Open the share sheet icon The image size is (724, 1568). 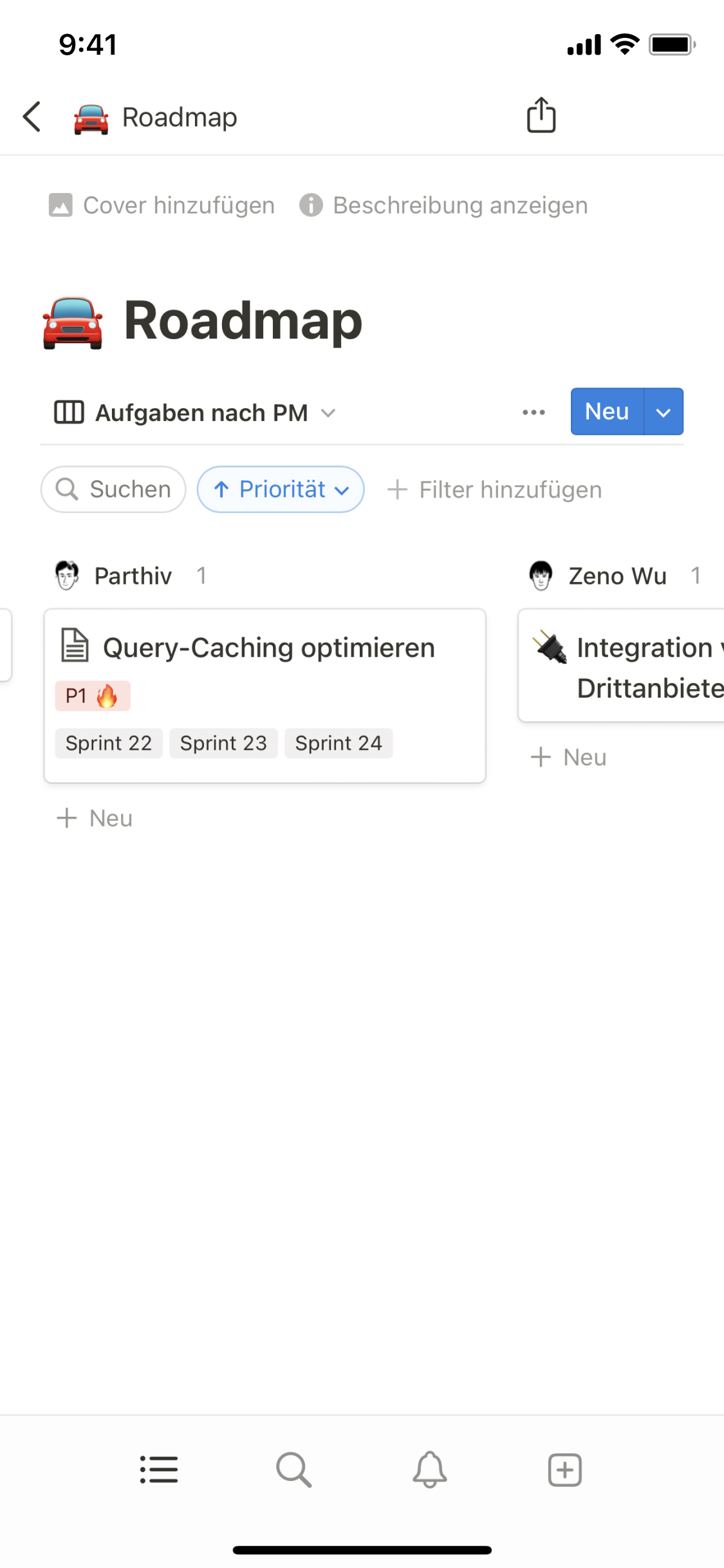tap(541, 116)
